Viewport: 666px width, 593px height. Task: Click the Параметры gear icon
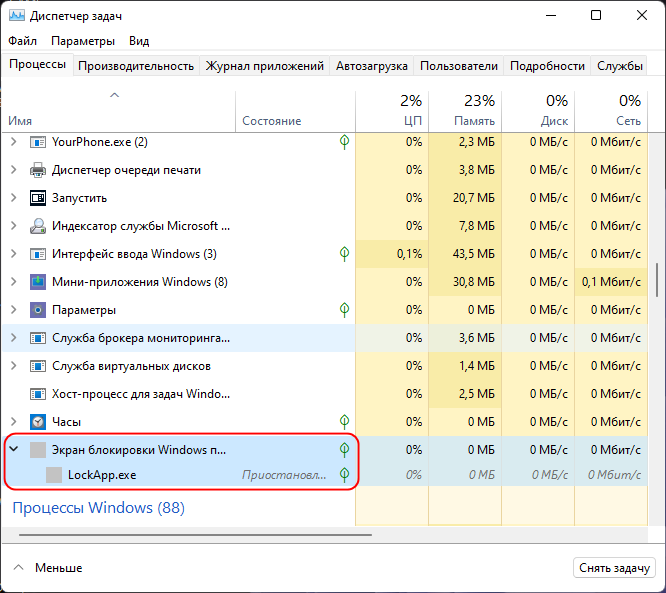tap(38, 310)
